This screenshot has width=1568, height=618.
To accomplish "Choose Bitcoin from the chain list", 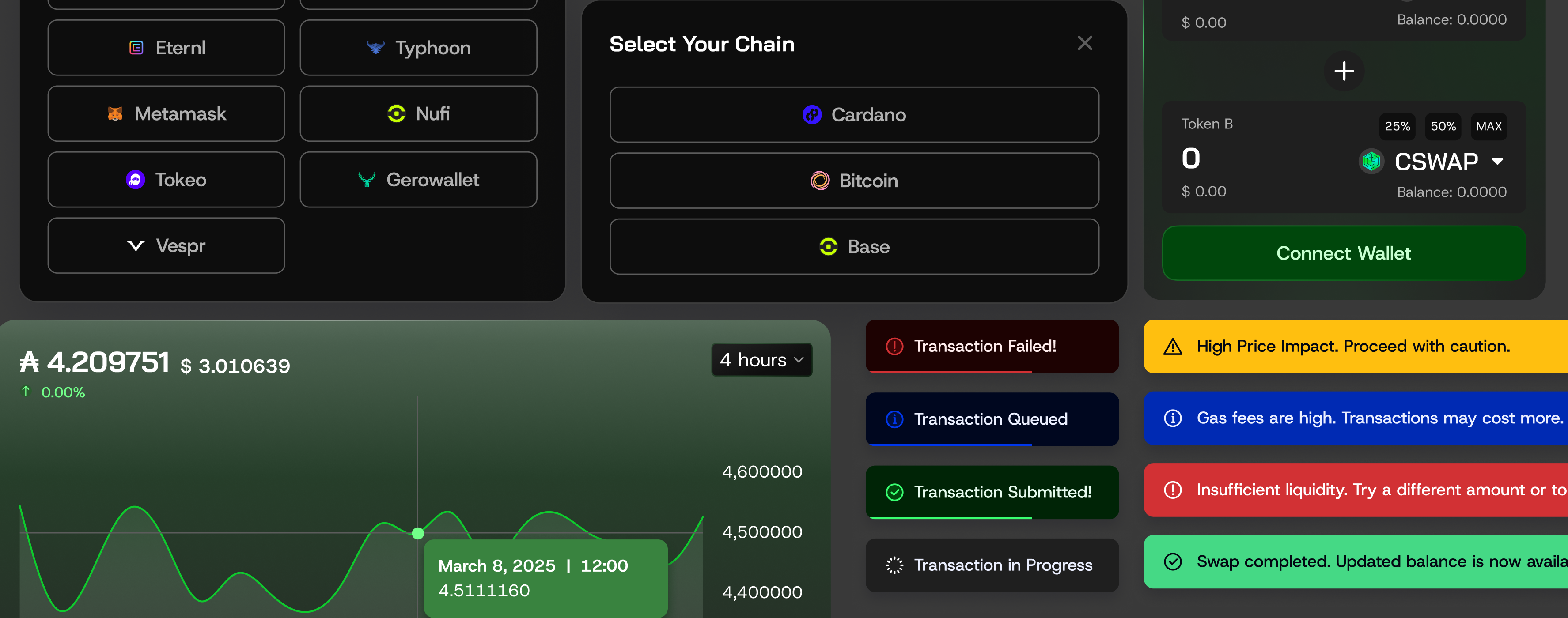I will click(854, 181).
